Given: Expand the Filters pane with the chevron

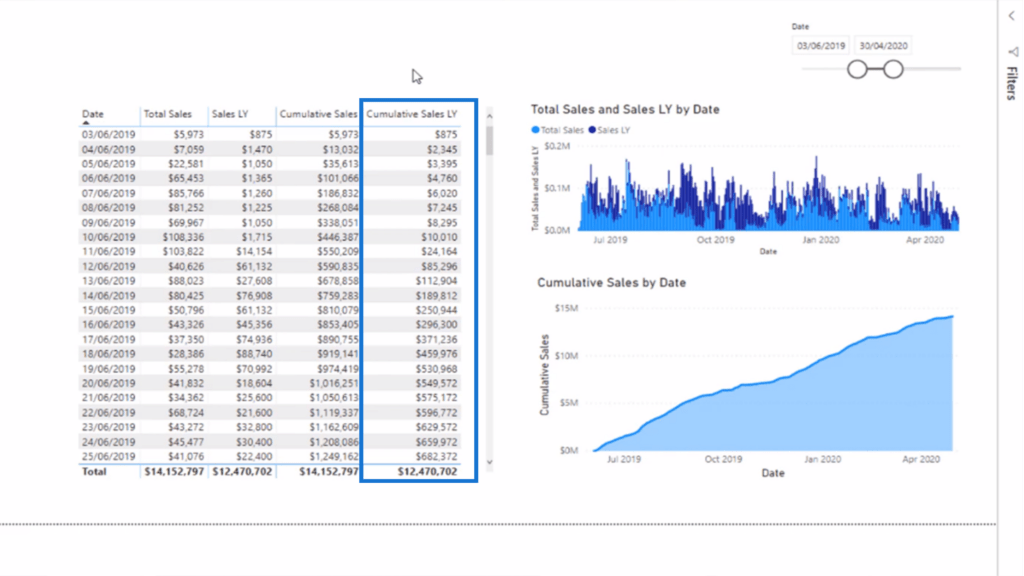Looking at the screenshot, I should [x=1010, y=16].
